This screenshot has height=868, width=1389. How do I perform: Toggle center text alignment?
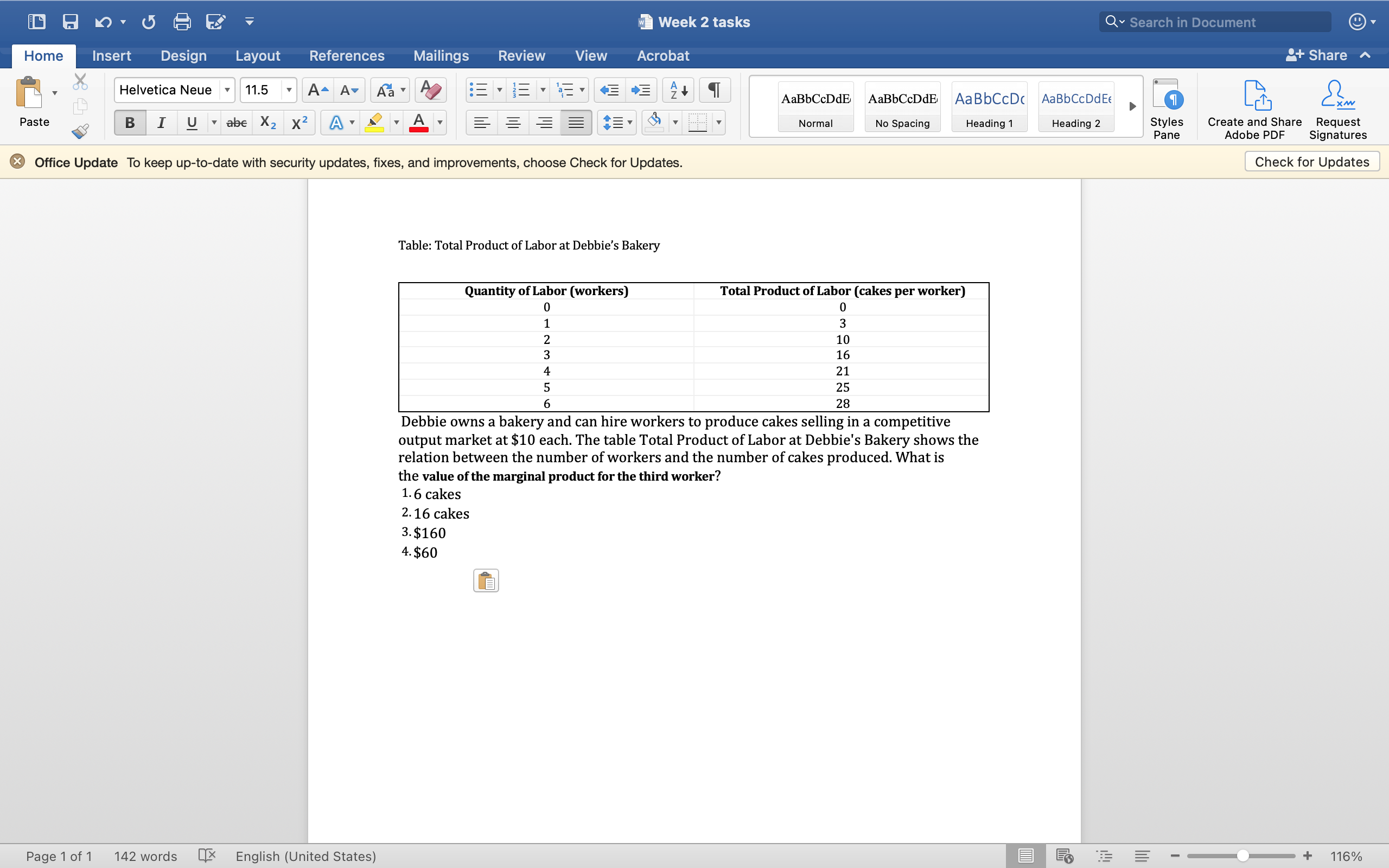tap(513, 122)
